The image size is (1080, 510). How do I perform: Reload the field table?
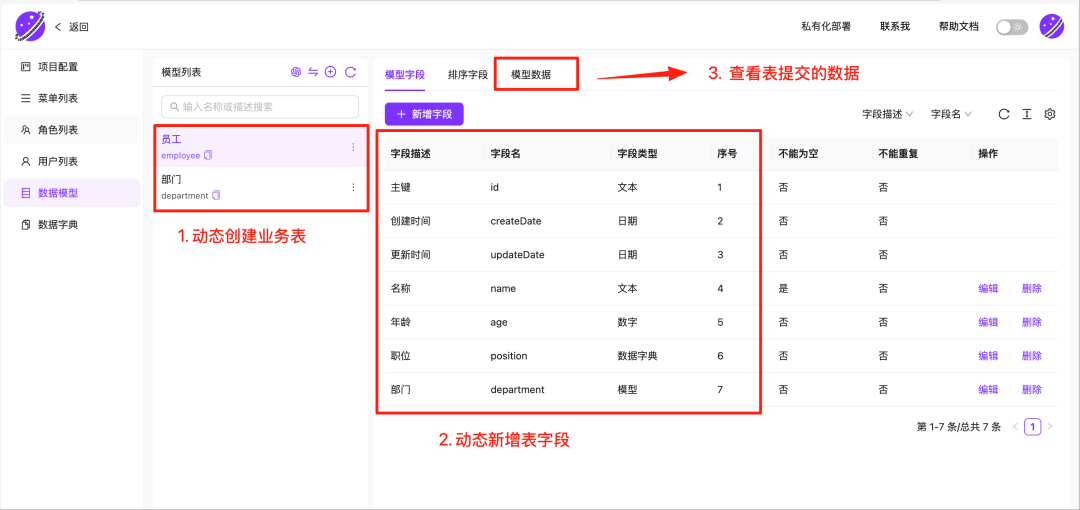[x=1004, y=114]
